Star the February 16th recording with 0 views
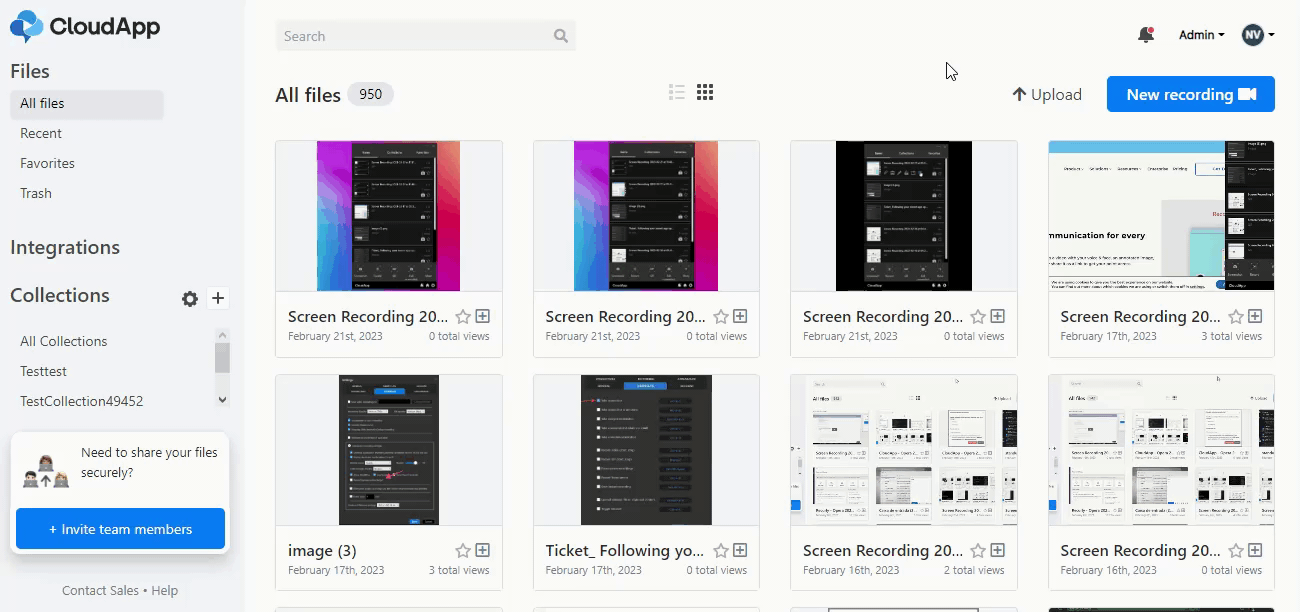This screenshot has width=1300, height=612. pyautogui.click(x=1236, y=550)
